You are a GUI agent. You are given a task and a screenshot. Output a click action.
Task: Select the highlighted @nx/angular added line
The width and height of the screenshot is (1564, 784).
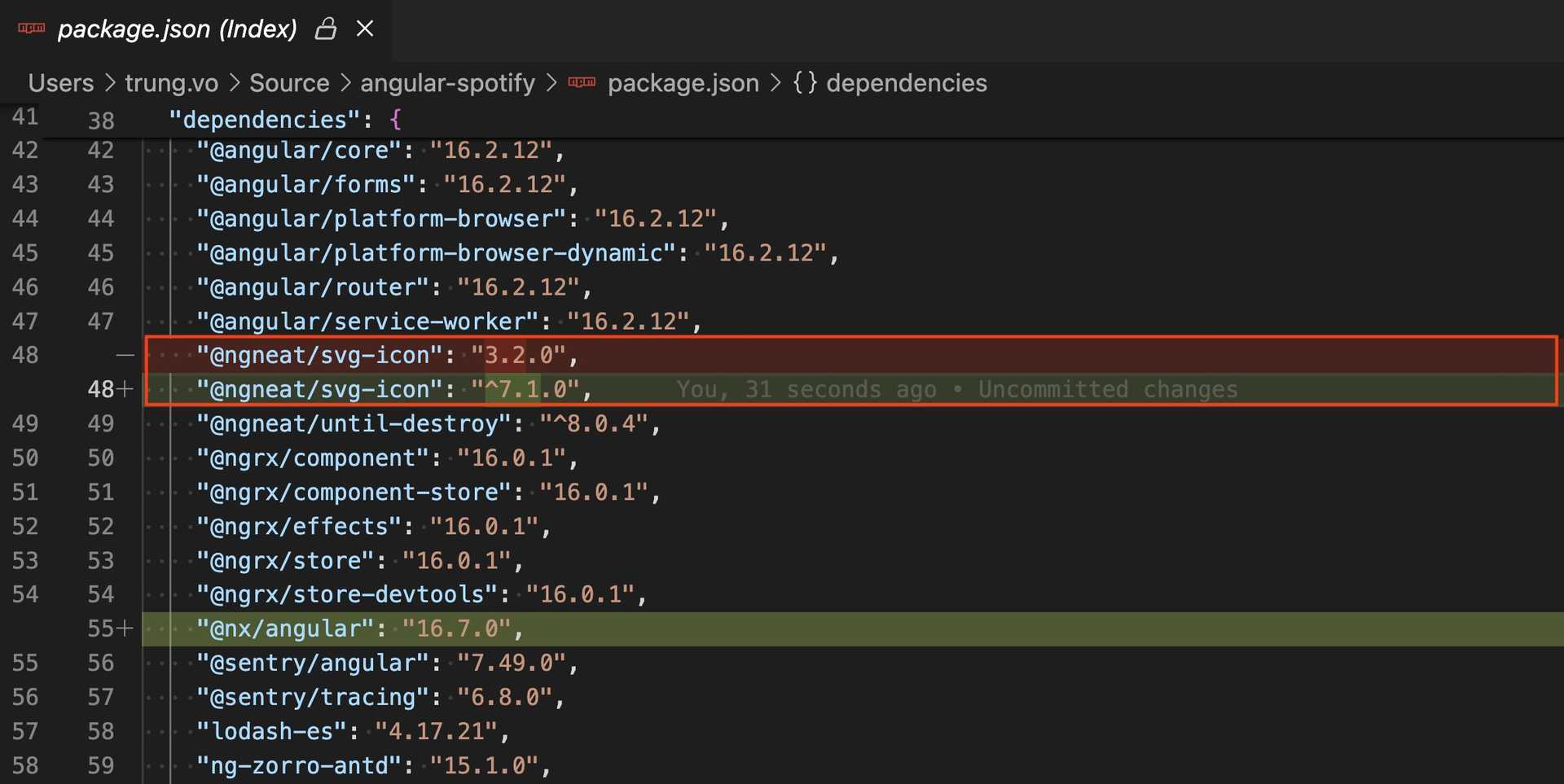(x=358, y=628)
